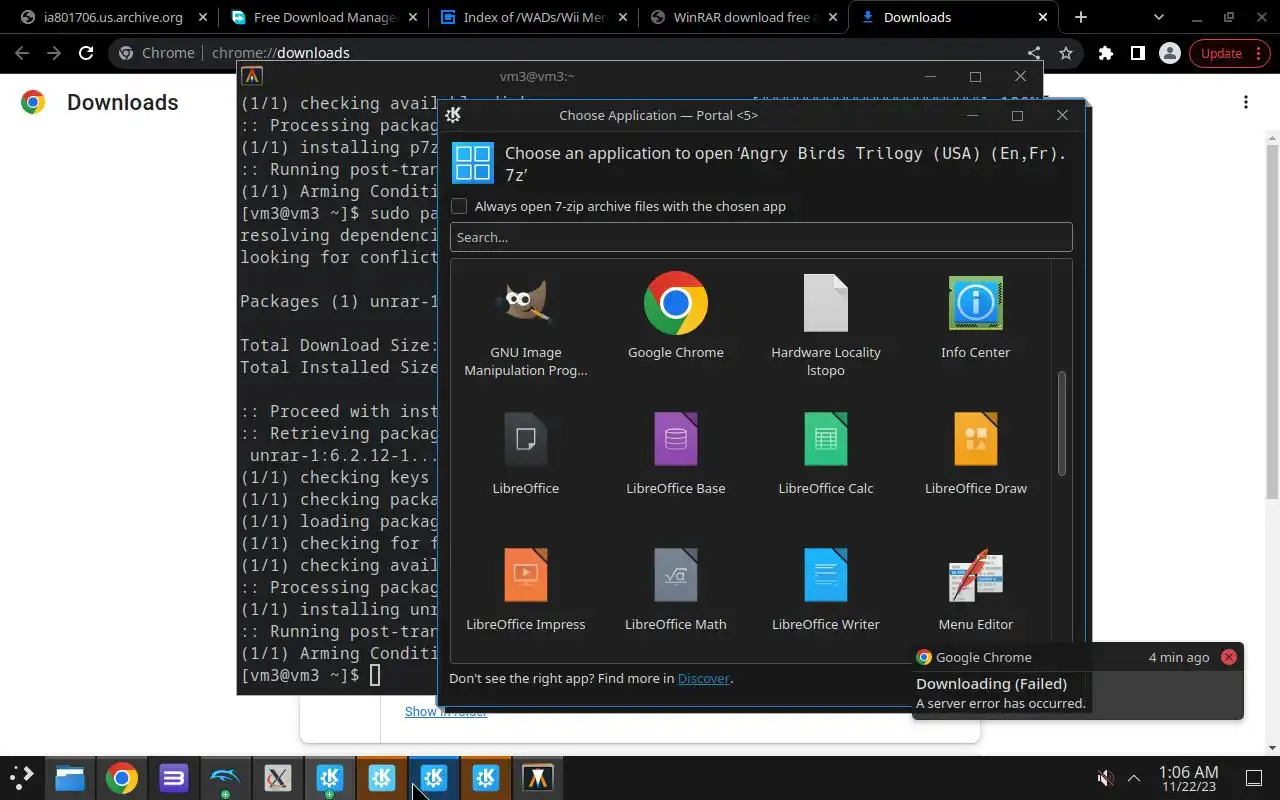Viewport: 1280px width, 800px height.
Task: Select the LibreOffice application icon
Action: point(526,439)
